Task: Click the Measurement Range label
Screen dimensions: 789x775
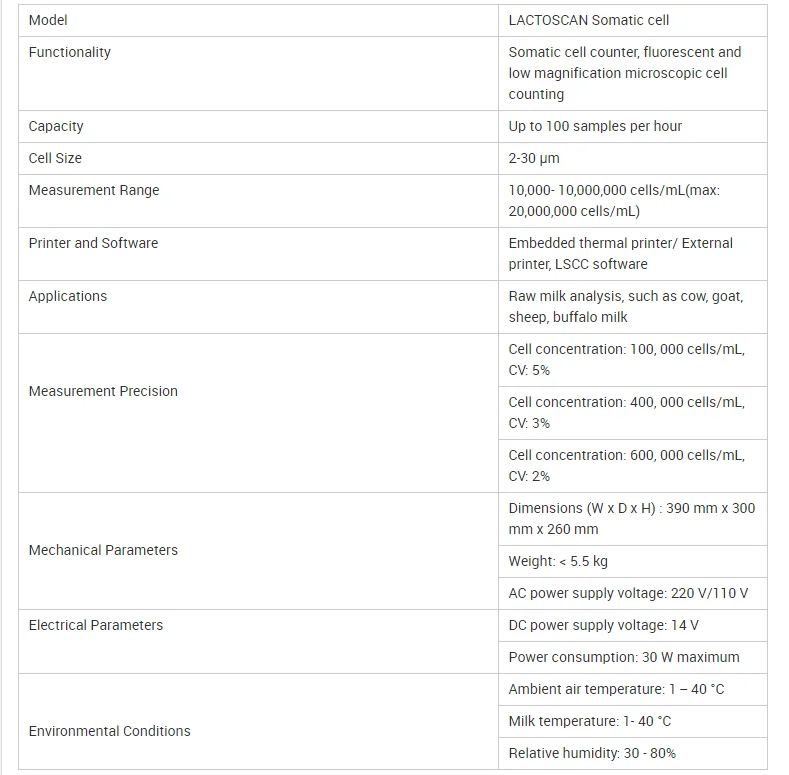Action: pos(94,190)
